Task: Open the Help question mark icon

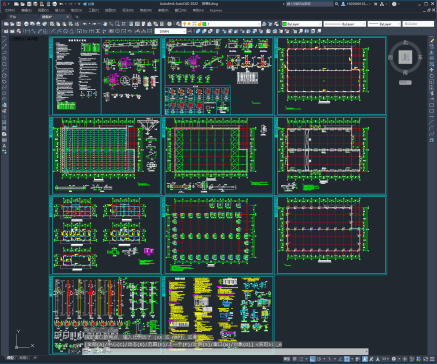Action: tap(394, 4)
